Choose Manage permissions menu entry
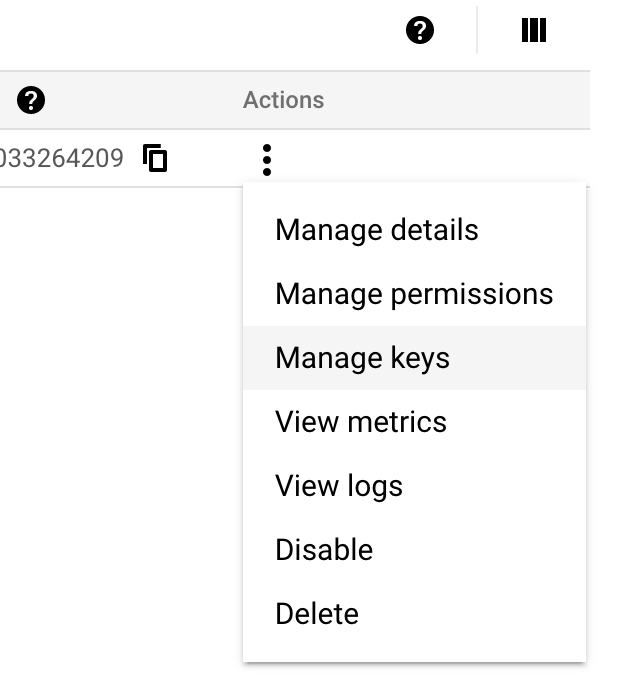This screenshot has width=622, height=686. [413, 294]
